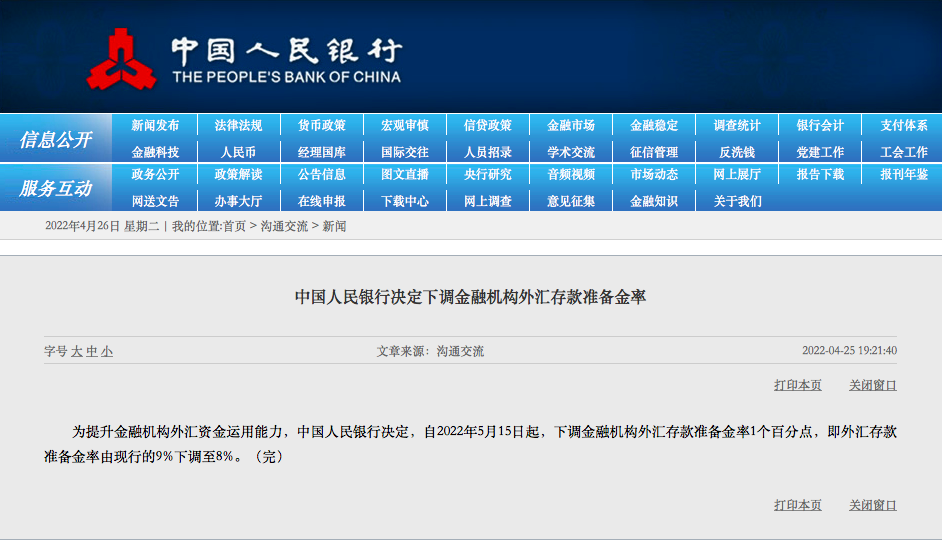
Task: Click lower 关闭窗口 link below article
Action: click(x=873, y=506)
